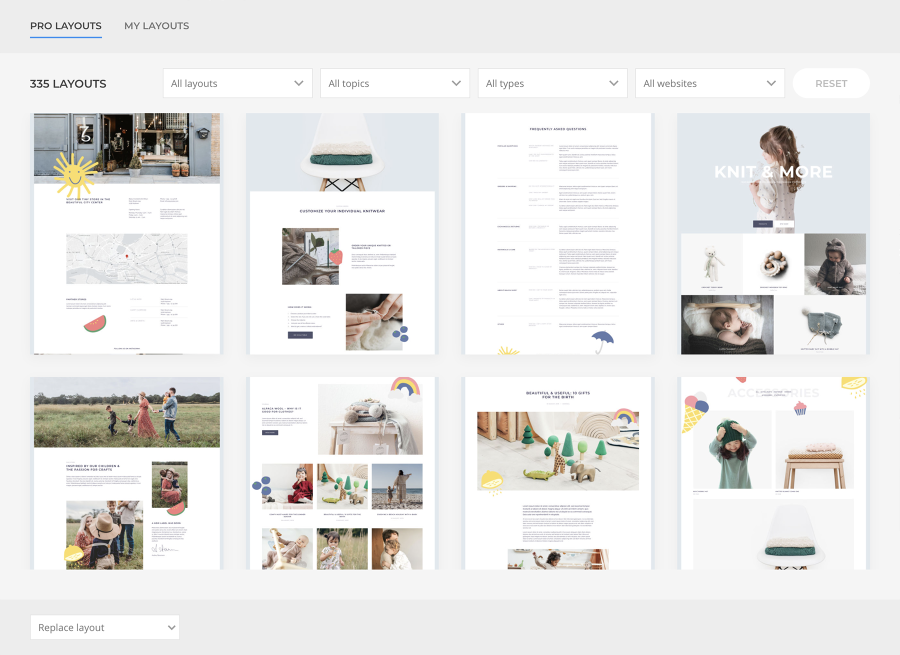Expand the All websites filter
The image size is (900, 655).
tap(709, 83)
